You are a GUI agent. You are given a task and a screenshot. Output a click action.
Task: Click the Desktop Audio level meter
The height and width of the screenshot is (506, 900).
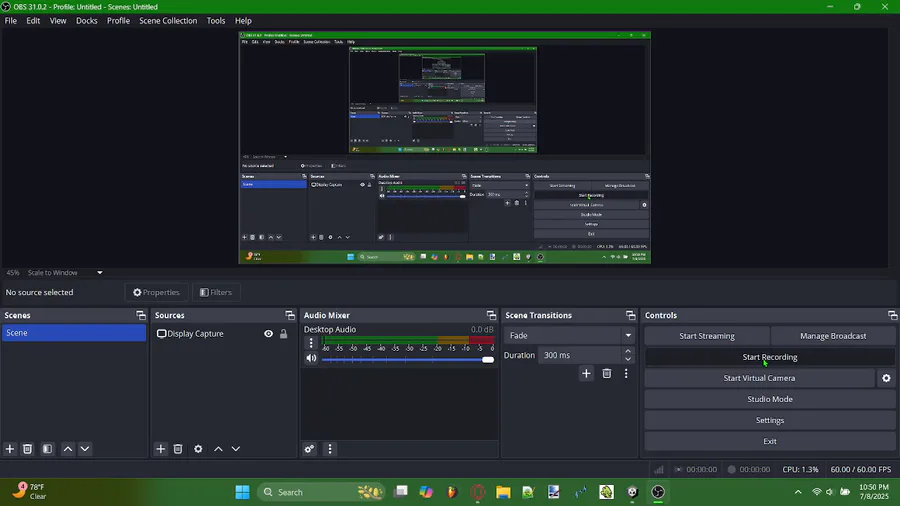click(x=408, y=340)
